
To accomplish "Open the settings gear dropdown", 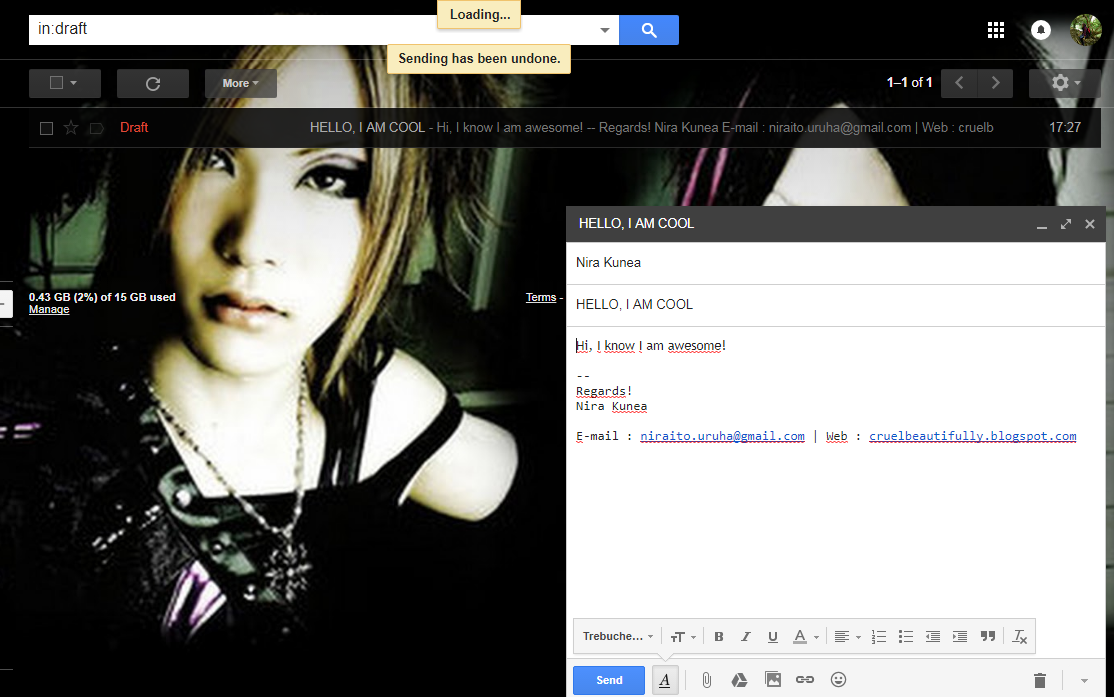I will coord(1065,83).
